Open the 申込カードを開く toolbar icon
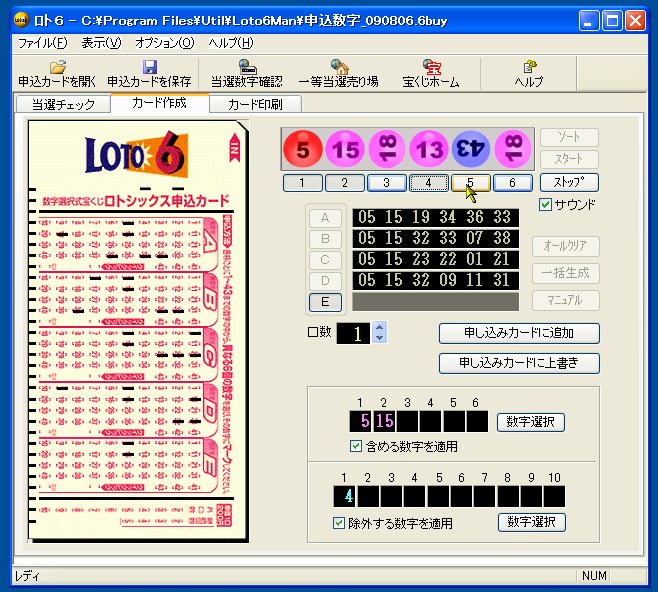The height and width of the screenshot is (592, 658). [57, 74]
